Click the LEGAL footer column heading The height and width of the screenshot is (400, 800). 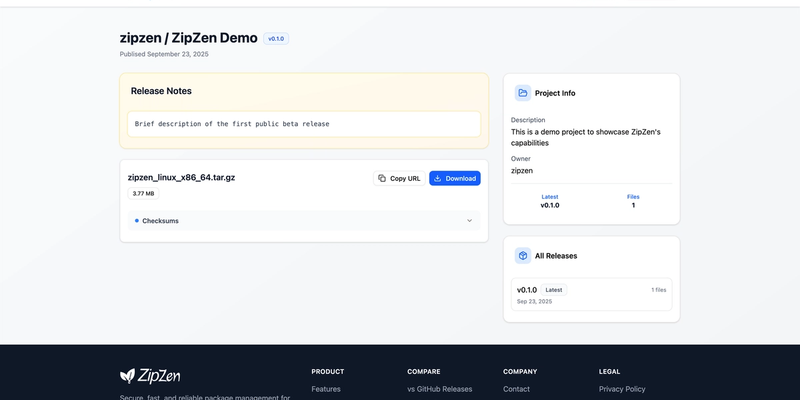tap(609, 371)
